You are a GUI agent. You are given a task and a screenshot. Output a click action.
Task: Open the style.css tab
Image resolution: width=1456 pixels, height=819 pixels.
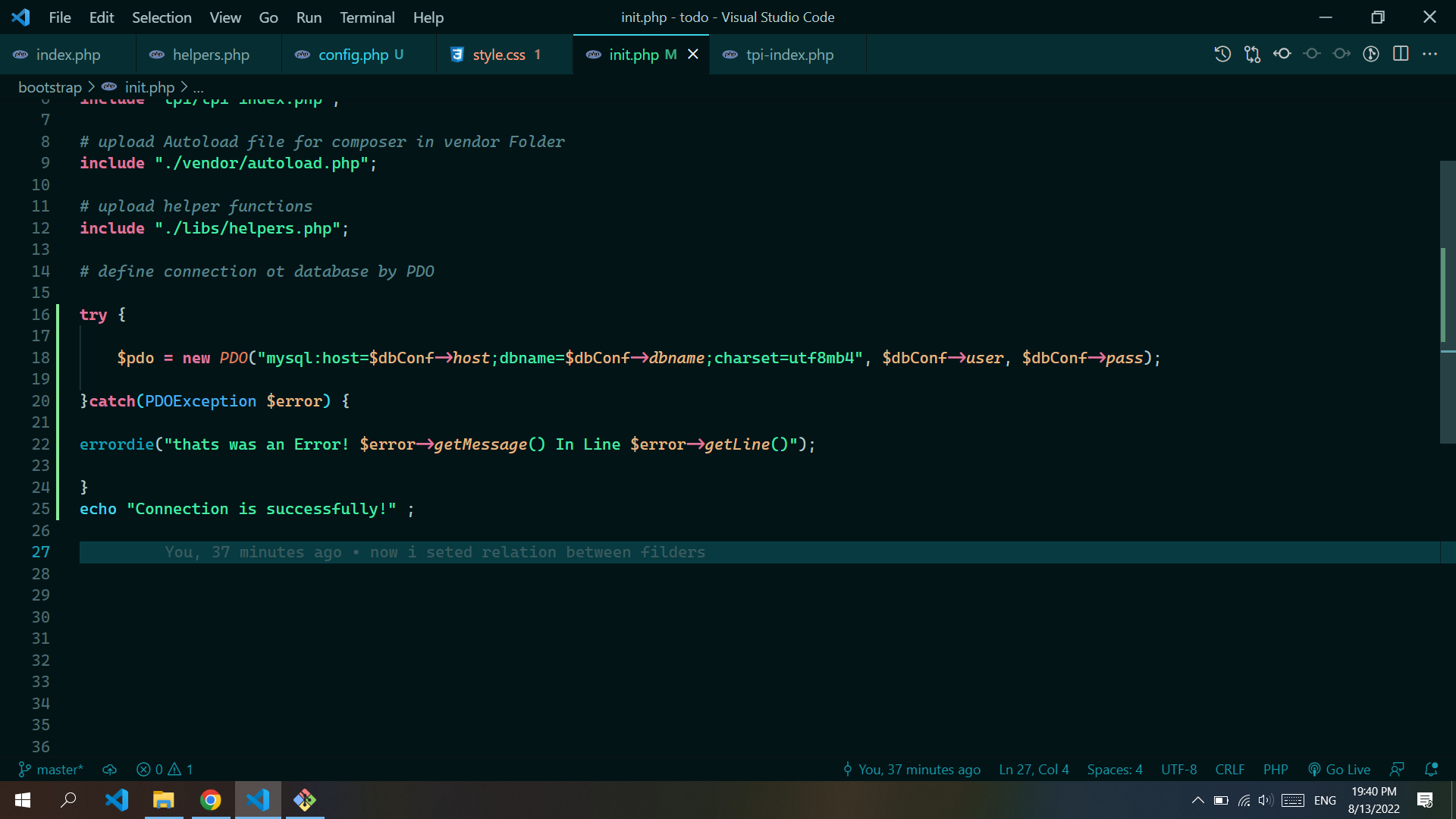click(x=506, y=55)
